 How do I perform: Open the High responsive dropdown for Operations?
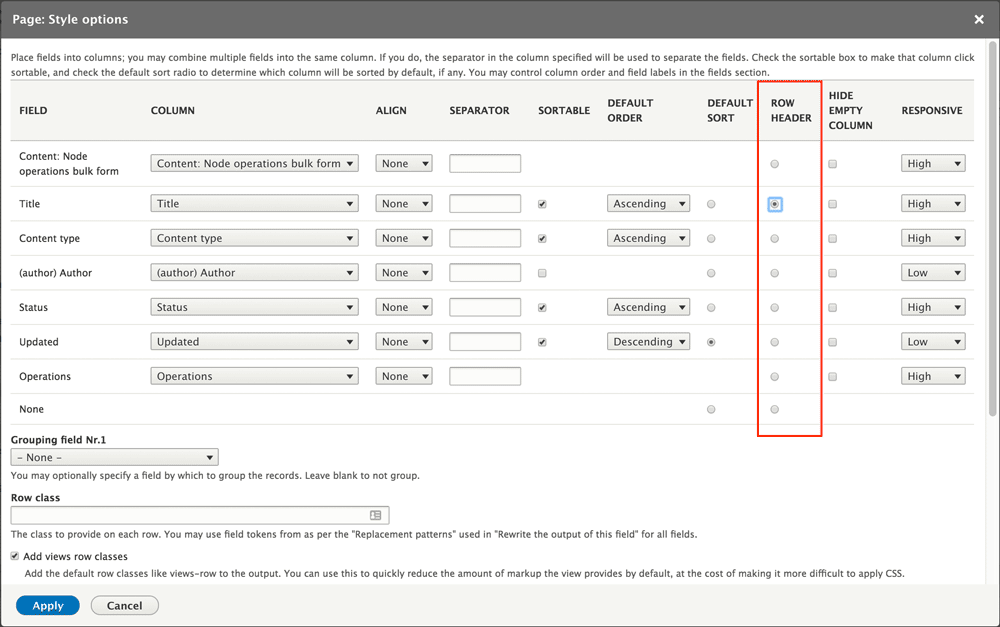[933, 375]
